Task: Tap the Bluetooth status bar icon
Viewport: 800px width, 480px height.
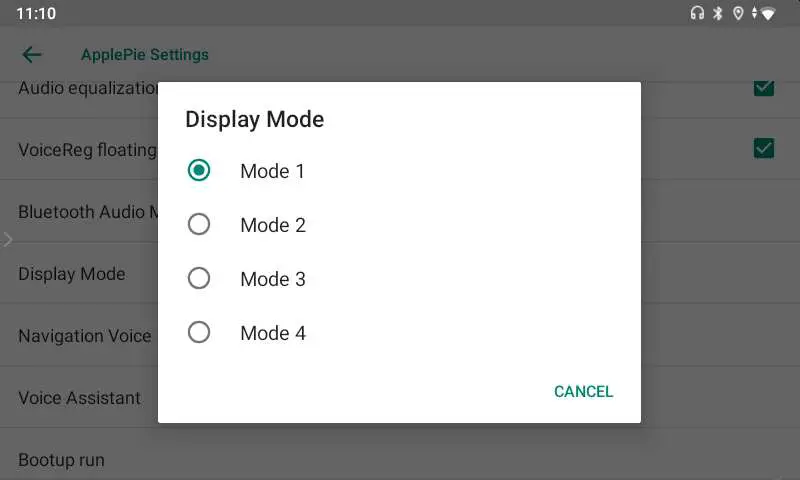Action: (718, 14)
